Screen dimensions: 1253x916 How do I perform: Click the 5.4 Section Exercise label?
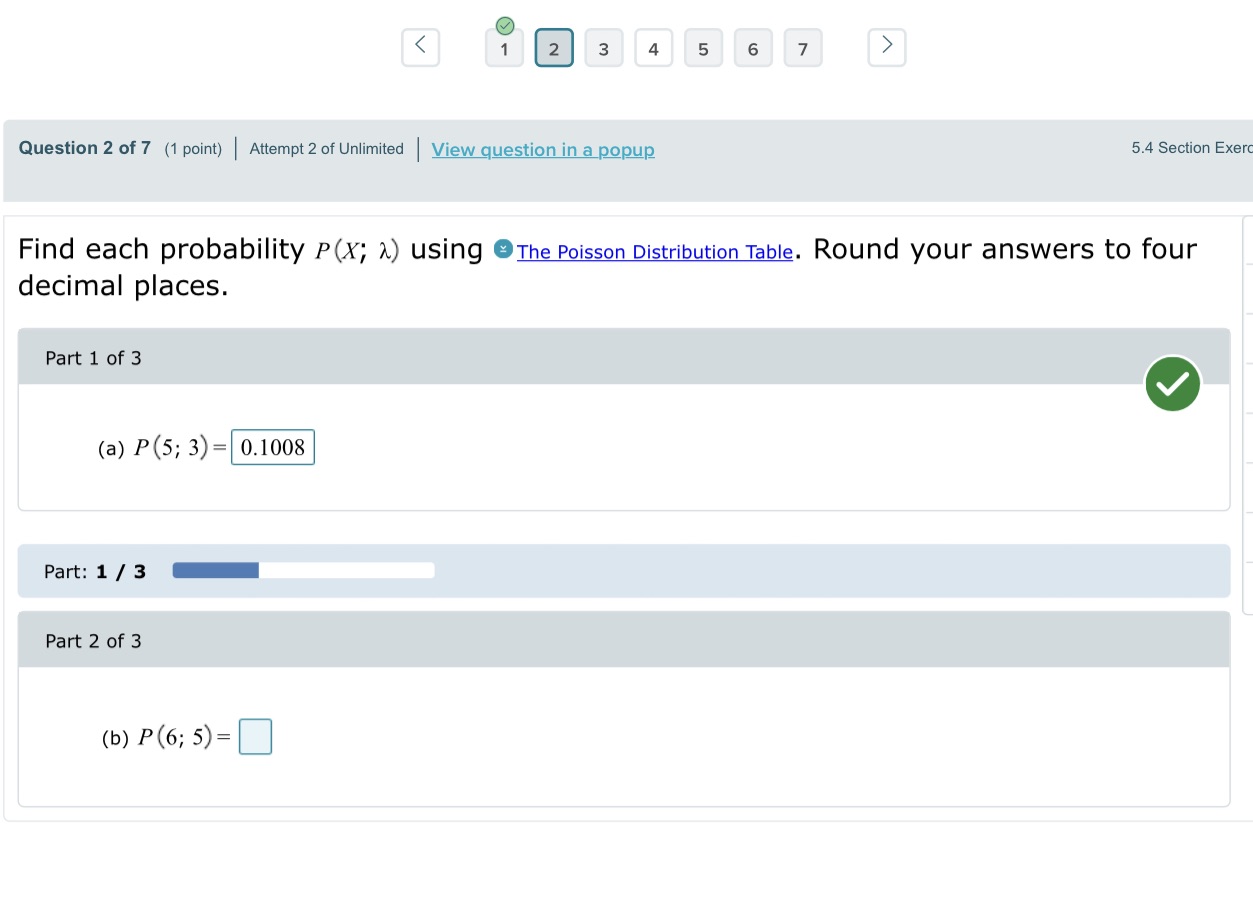pos(1192,148)
